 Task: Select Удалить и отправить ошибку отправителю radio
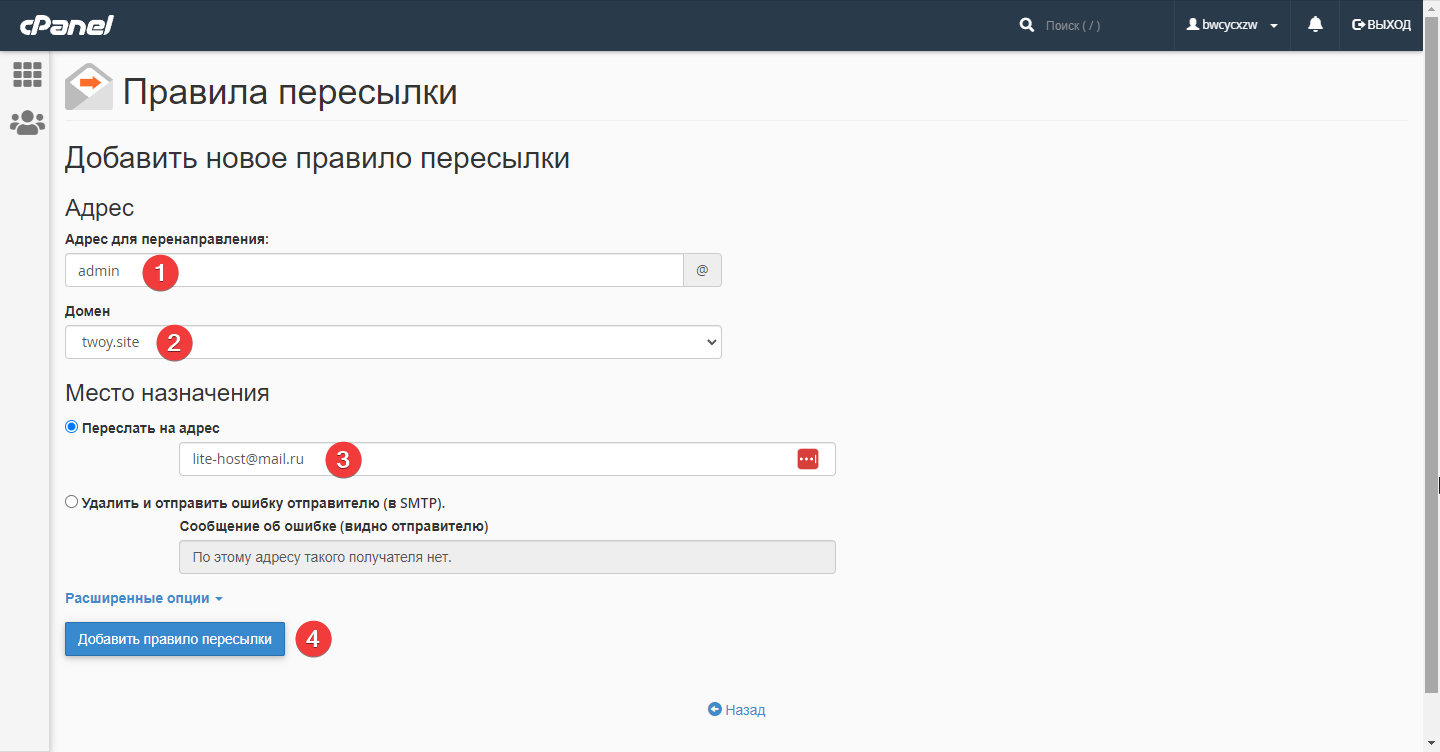pyautogui.click(x=71, y=502)
